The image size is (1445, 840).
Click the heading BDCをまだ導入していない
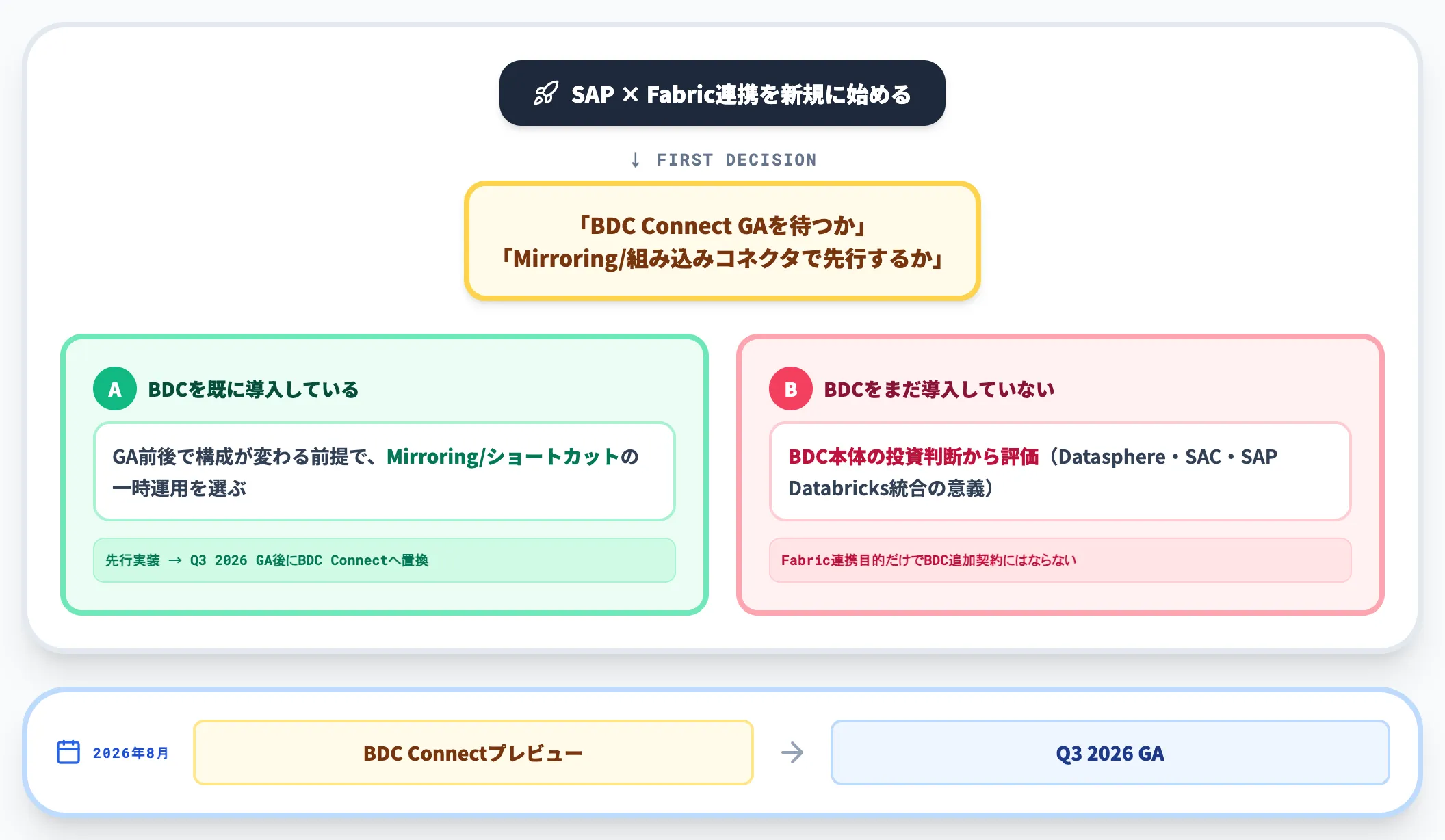click(x=939, y=389)
